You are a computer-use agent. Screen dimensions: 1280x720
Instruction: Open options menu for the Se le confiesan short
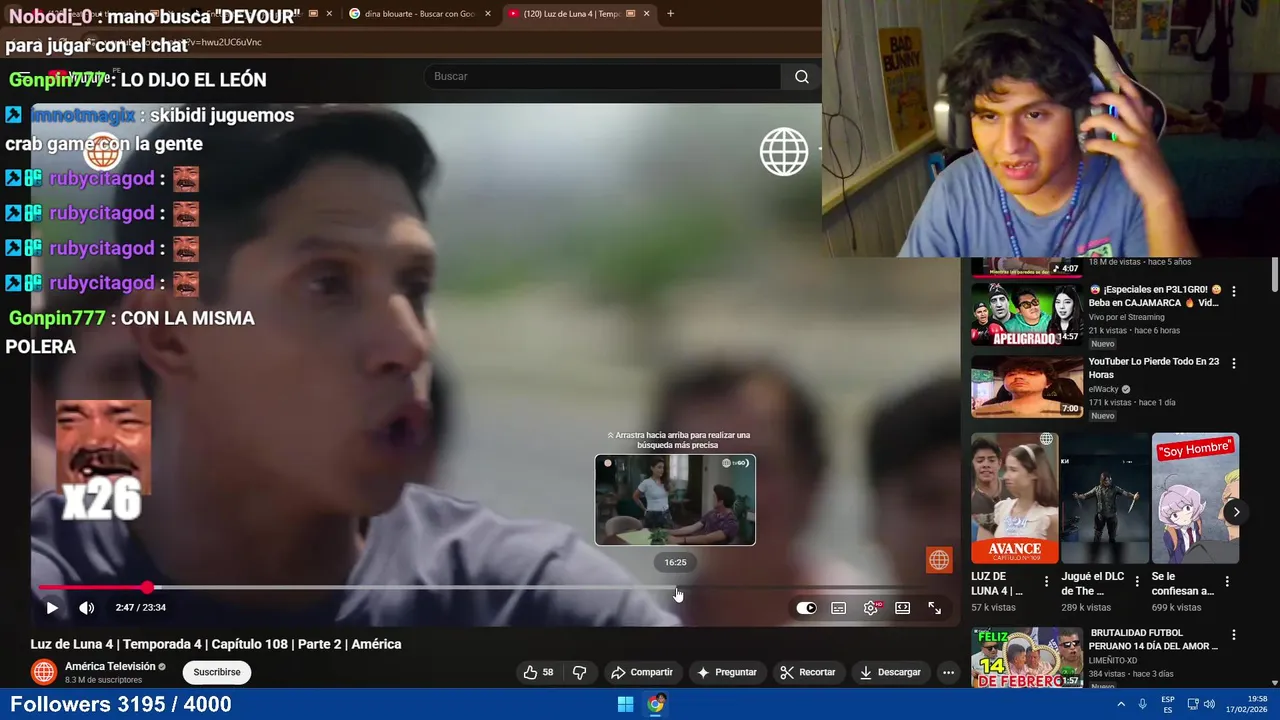pyautogui.click(x=1227, y=581)
